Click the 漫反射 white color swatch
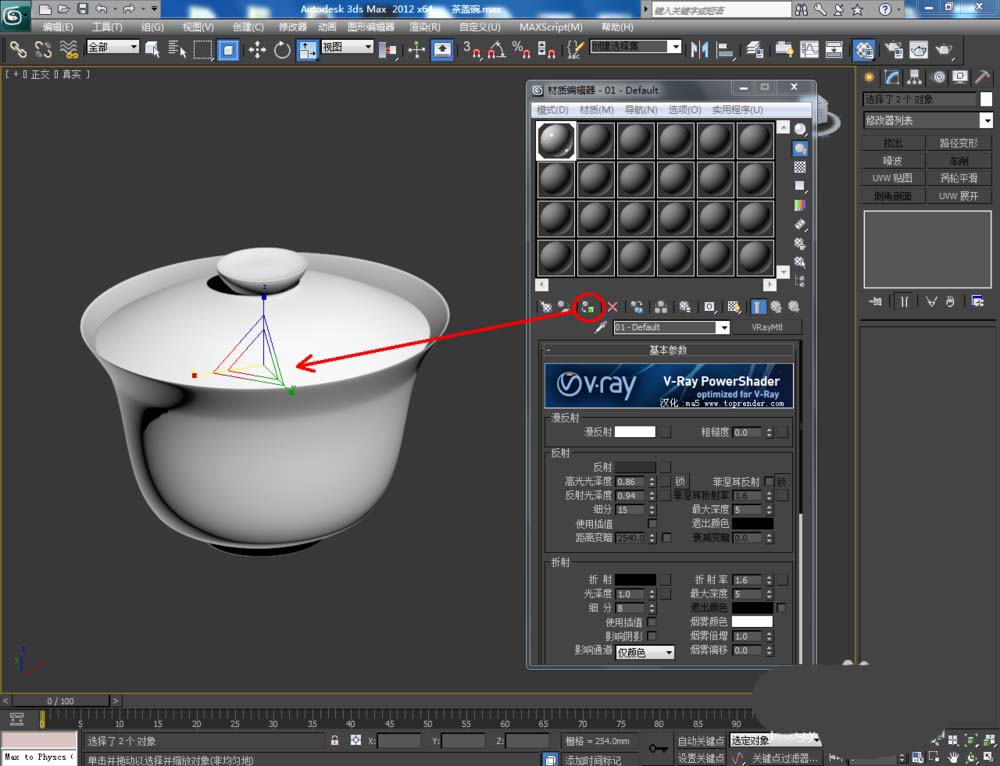Image resolution: width=1000 pixels, height=766 pixels. 635,432
